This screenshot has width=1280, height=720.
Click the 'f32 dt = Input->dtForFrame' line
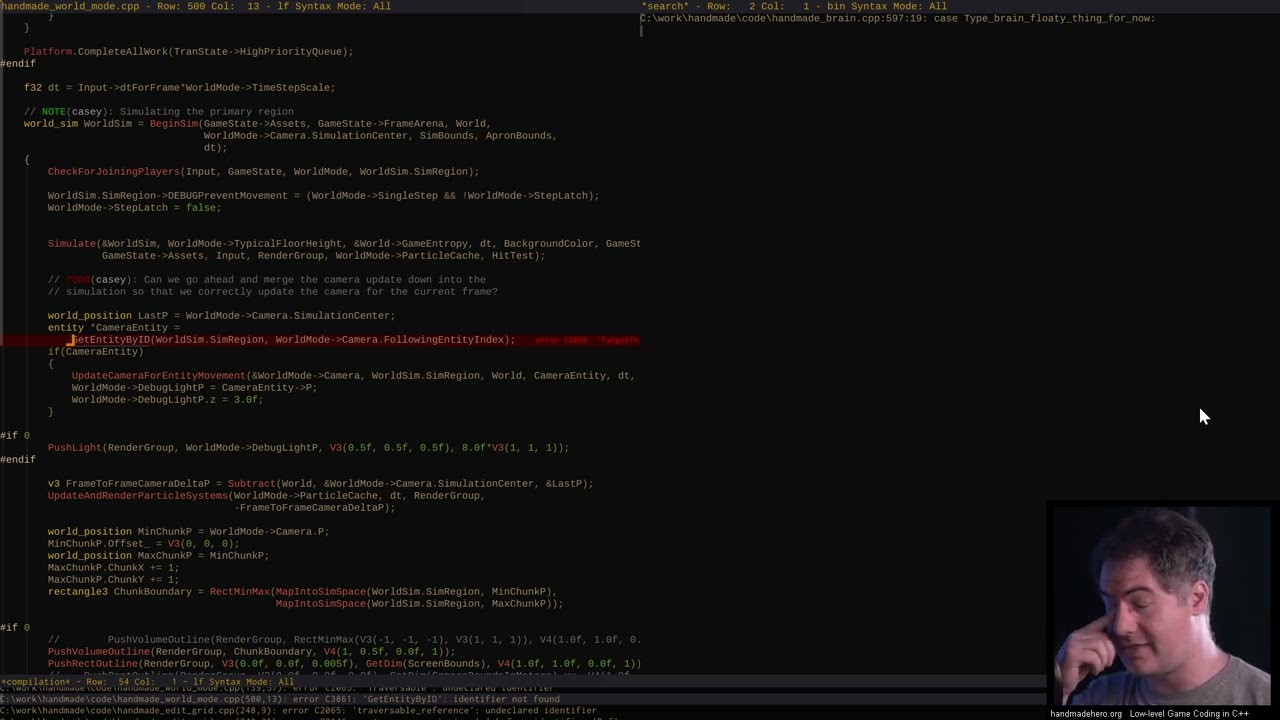coord(179,87)
